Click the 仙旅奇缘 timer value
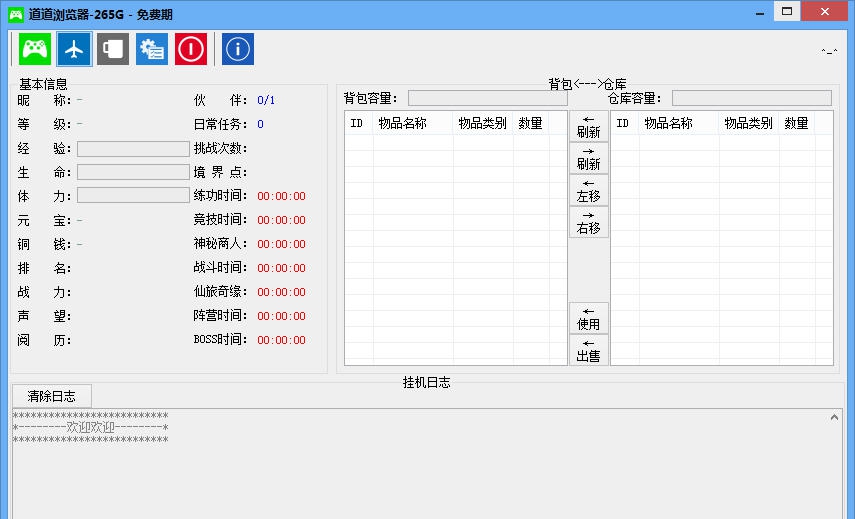Screen dimensions: 855x519 281,292
